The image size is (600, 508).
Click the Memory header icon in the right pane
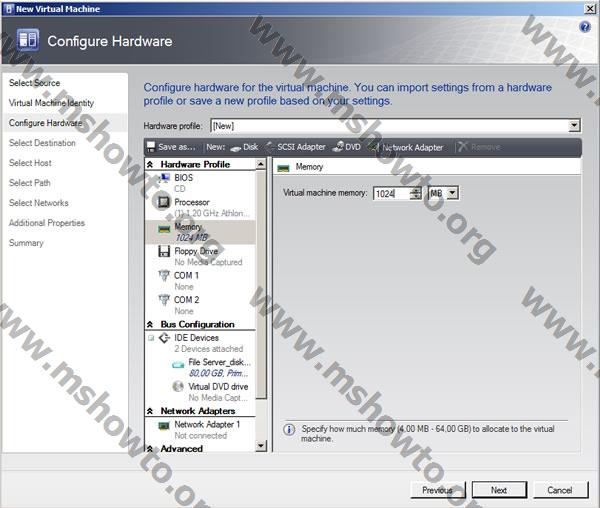pyautogui.click(x=284, y=168)
